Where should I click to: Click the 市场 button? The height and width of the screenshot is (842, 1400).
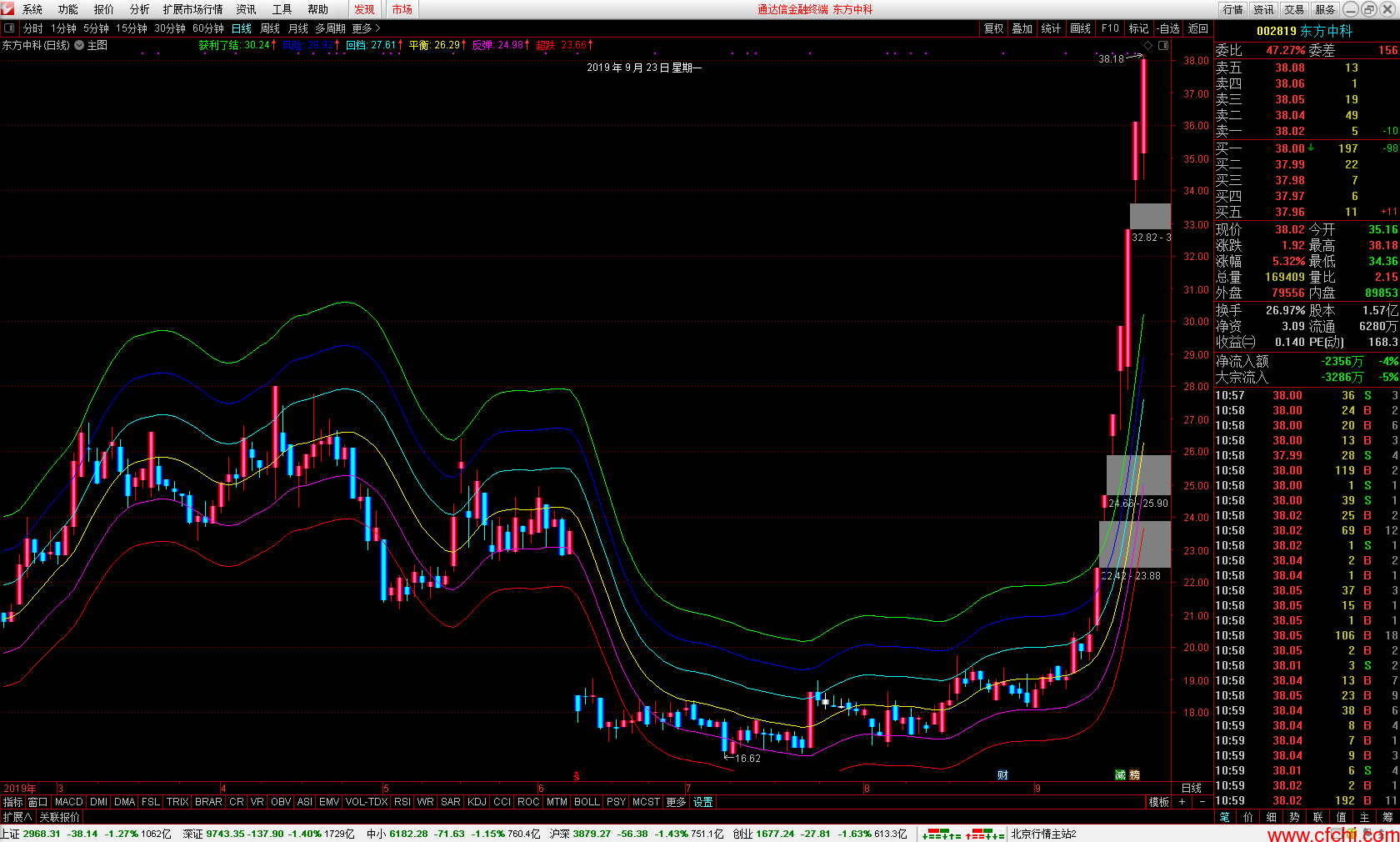tap(402, 9)
